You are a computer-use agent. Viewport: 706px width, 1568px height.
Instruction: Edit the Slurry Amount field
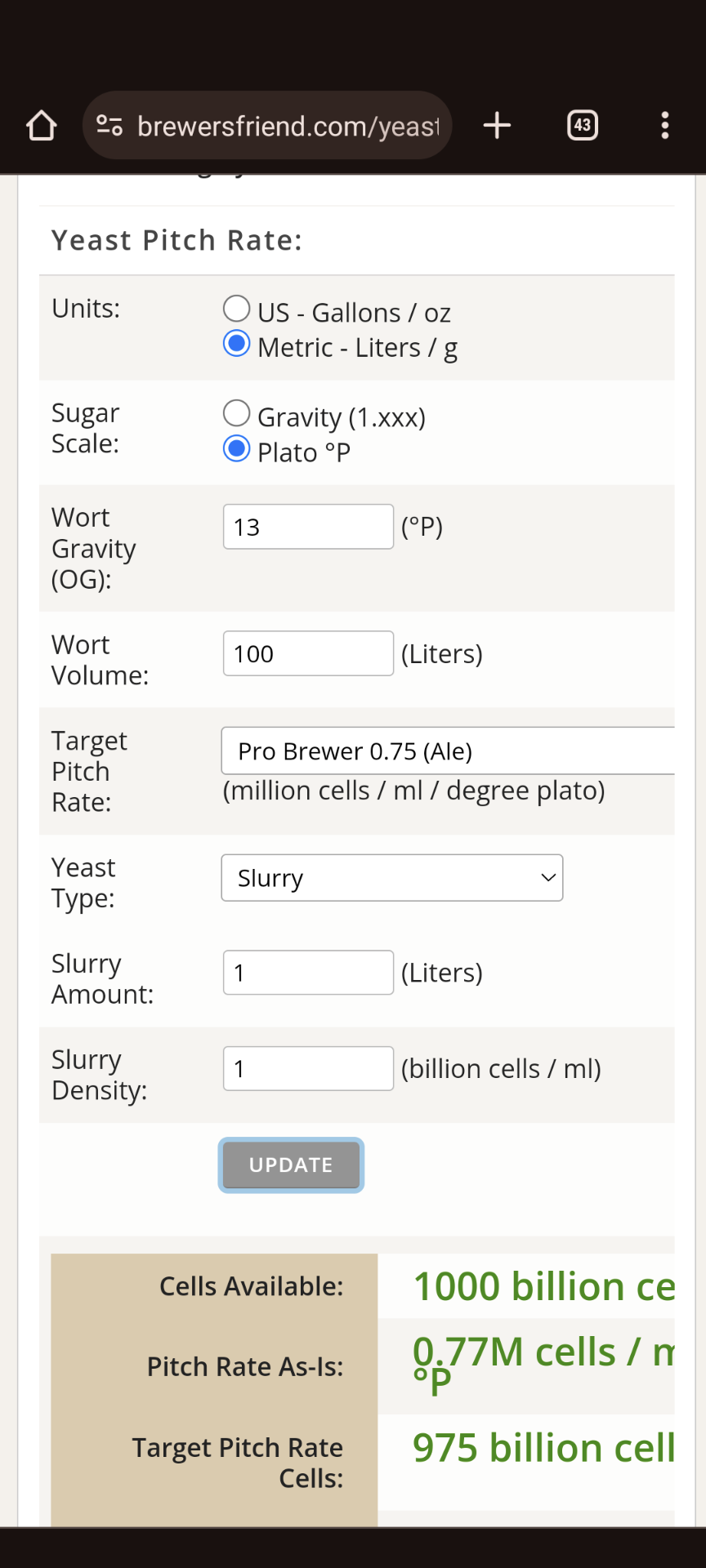coord(308,973)
